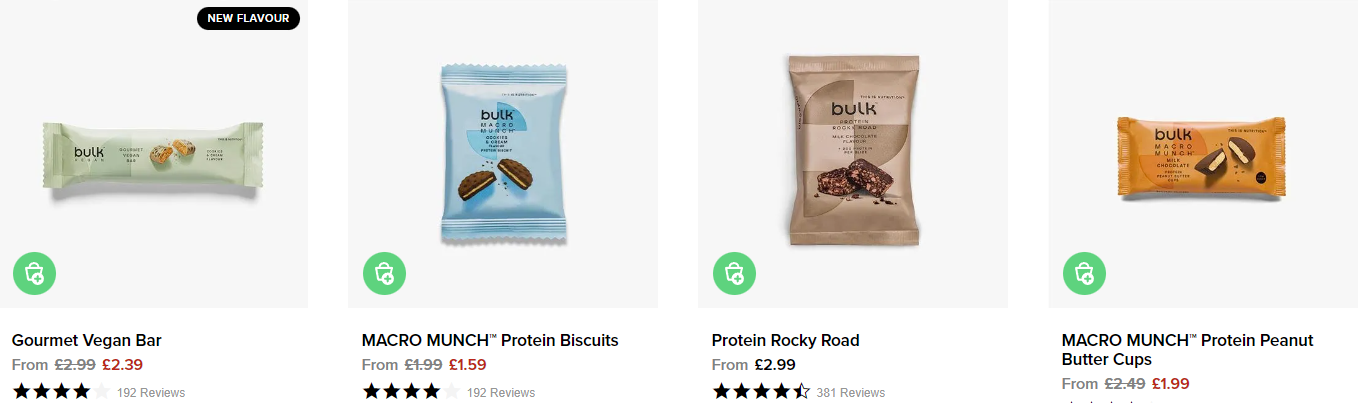
Task: Open Protein Biscuits blue pack image
Action: pyautogui.click(x=503, y=155)
